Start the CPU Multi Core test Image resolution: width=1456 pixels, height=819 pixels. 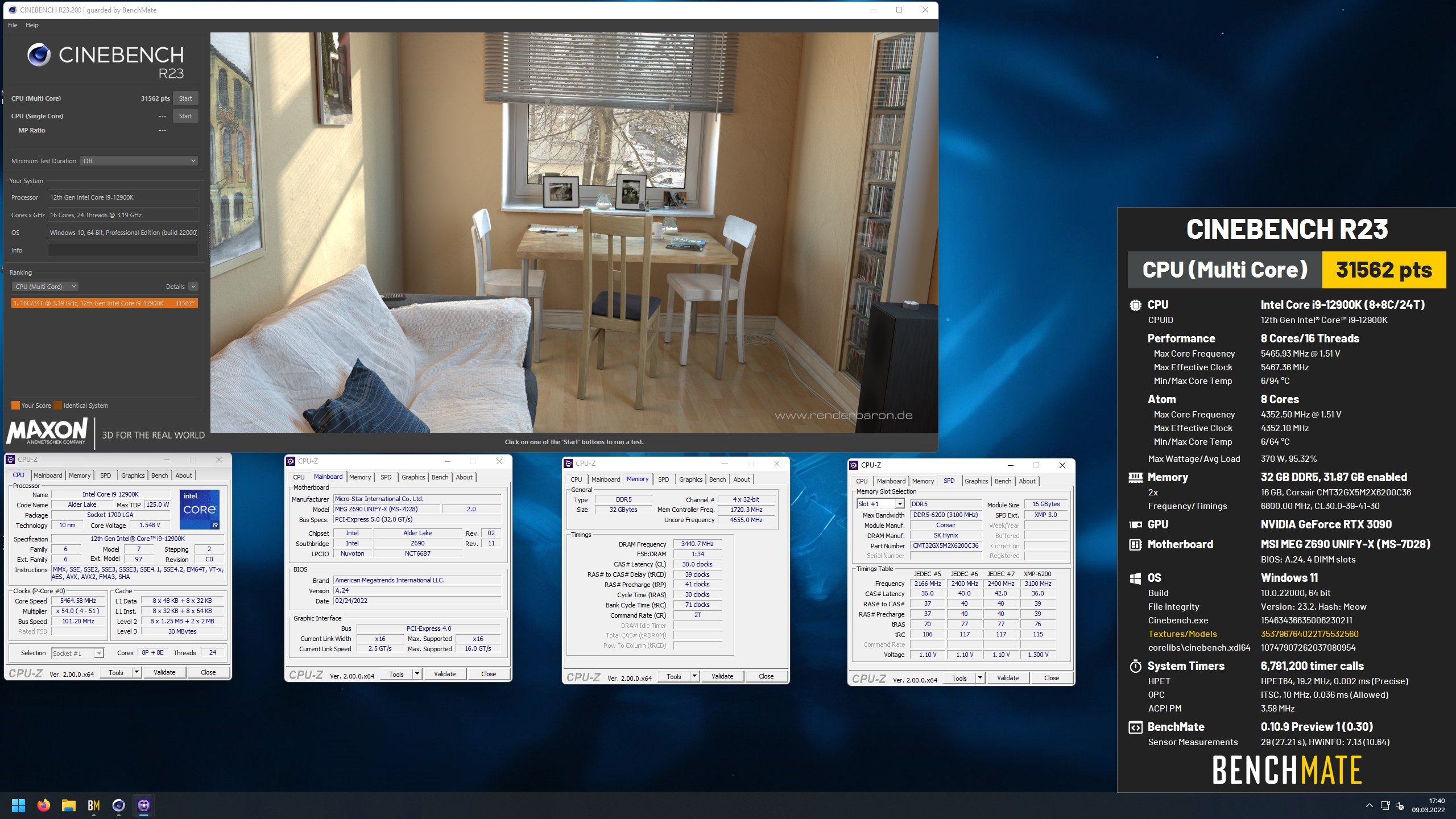pos(185,98)
